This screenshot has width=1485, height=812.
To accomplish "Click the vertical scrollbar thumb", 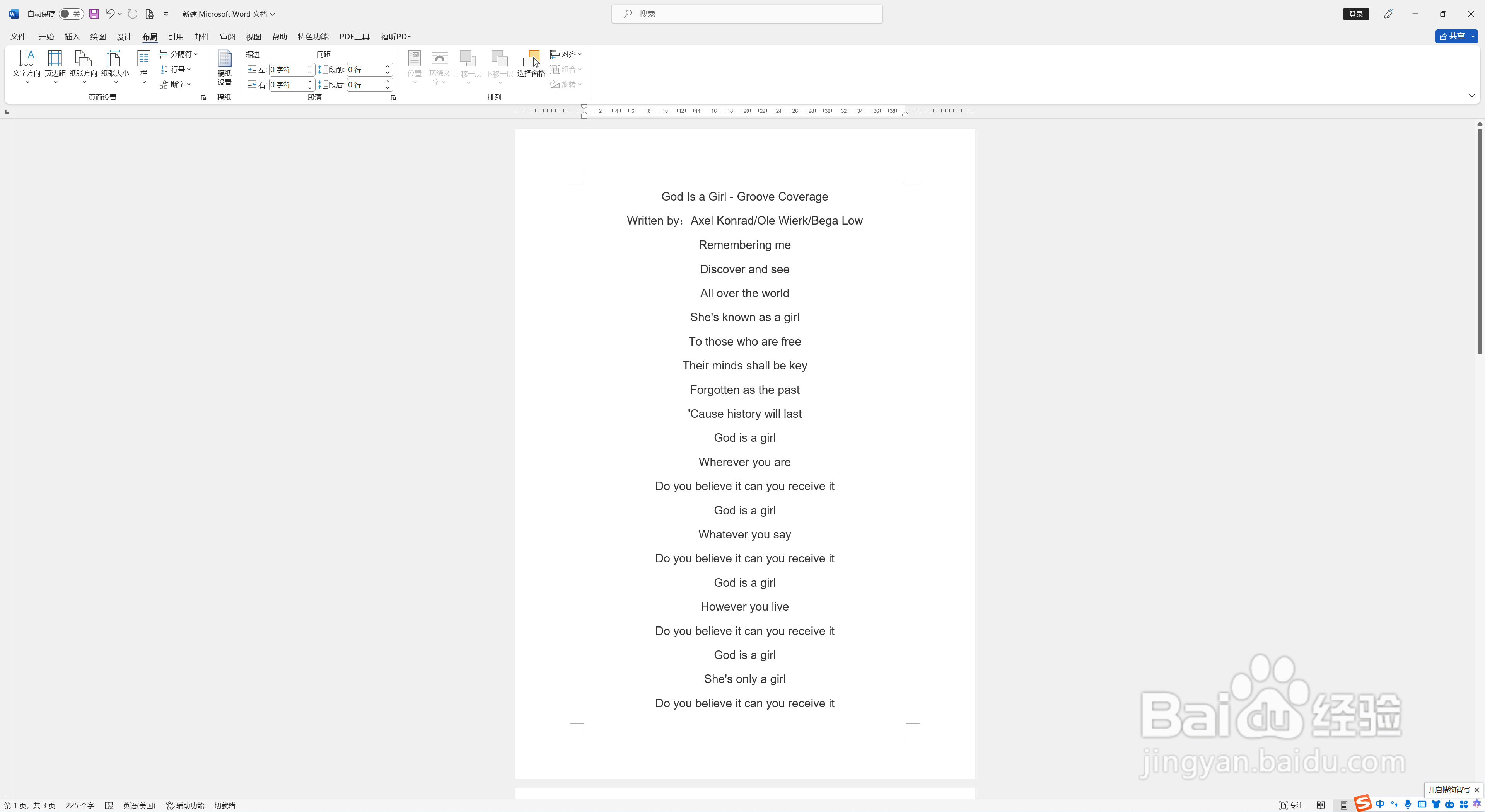I will pyautogui.click(x=1479, y=241).
